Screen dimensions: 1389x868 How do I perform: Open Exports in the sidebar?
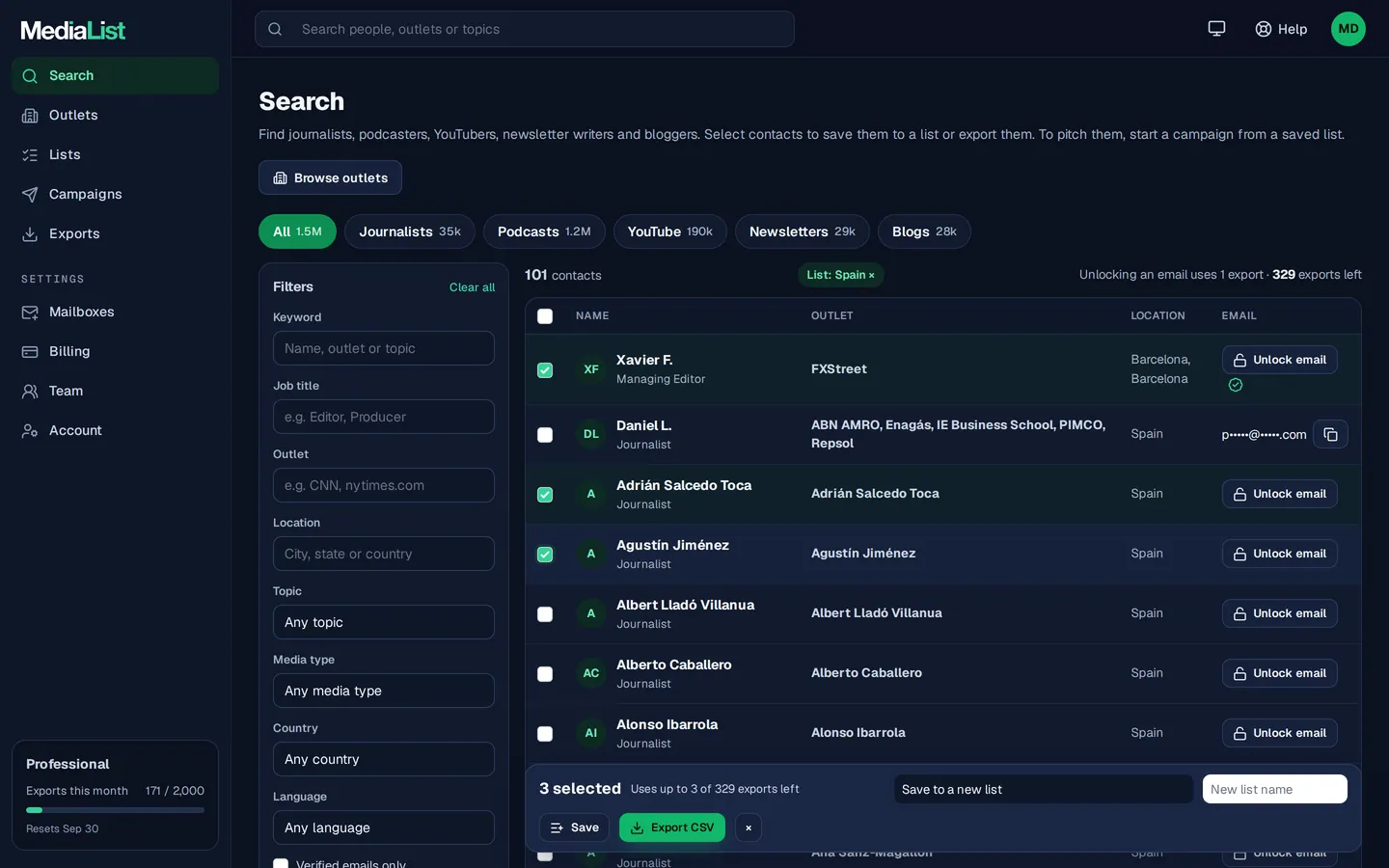click(x=115, y=233)
